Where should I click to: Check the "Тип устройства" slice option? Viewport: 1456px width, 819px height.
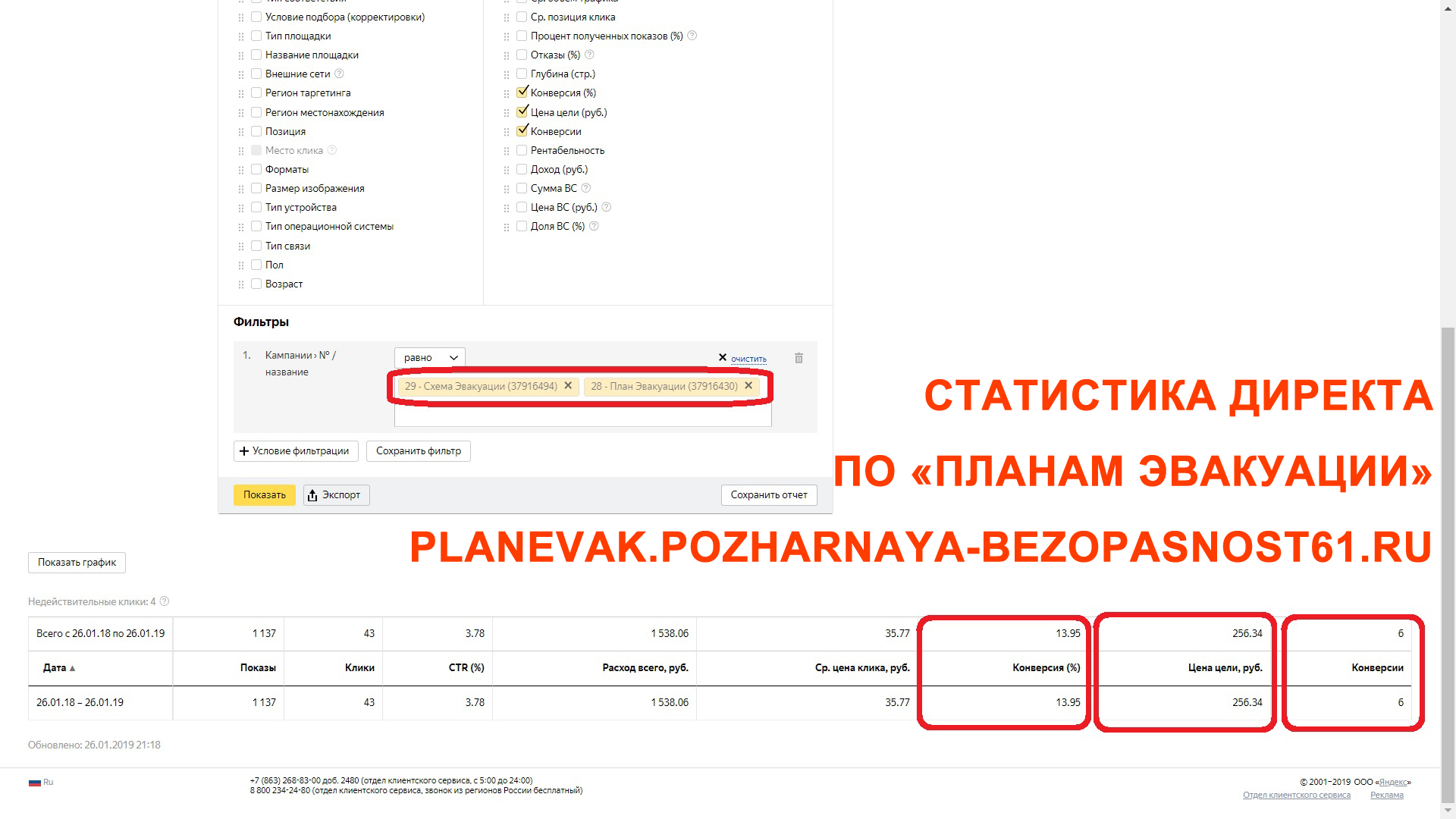click(x=256, y=207)
